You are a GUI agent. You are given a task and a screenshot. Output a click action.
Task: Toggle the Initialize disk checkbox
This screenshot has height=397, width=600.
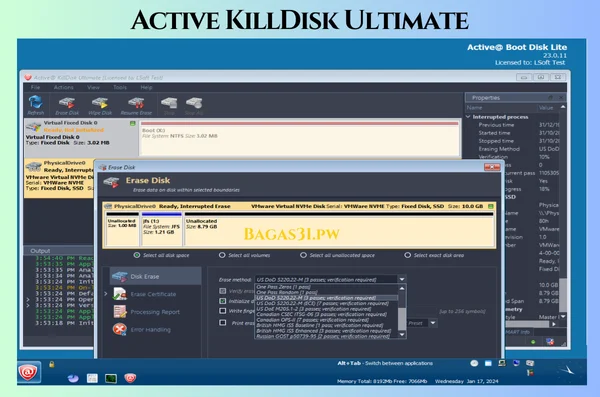[222, 301]
